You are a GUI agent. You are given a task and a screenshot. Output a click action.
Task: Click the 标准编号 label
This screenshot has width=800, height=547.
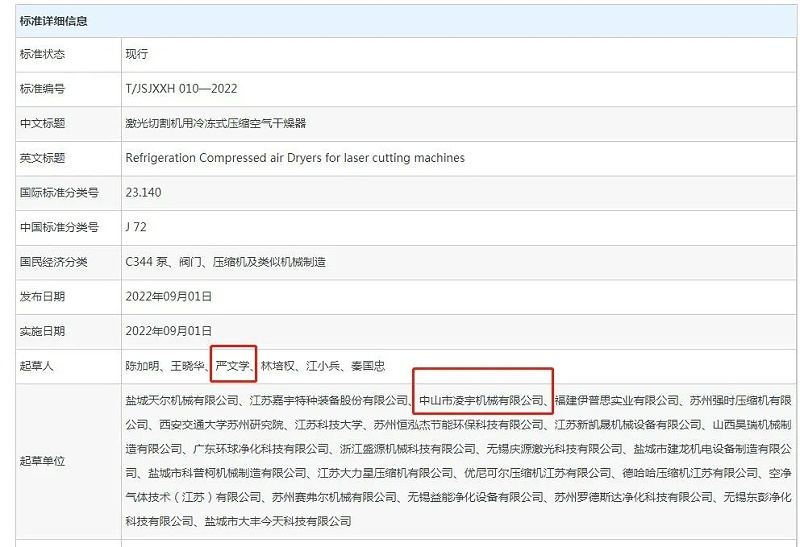42,88
